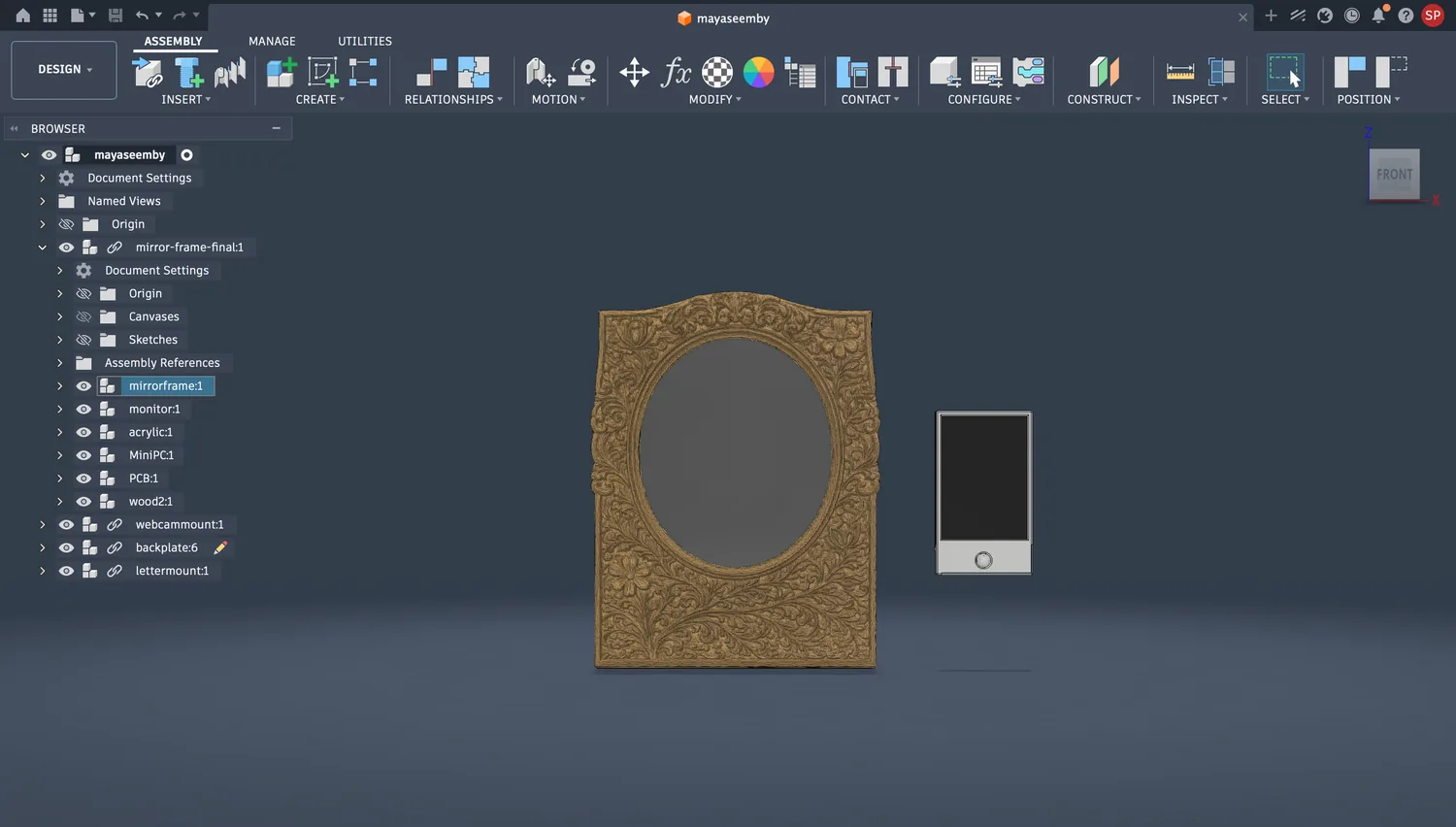Open the Help question mark
Screen dimensions: 1456x827
[x=1406, y=16]
